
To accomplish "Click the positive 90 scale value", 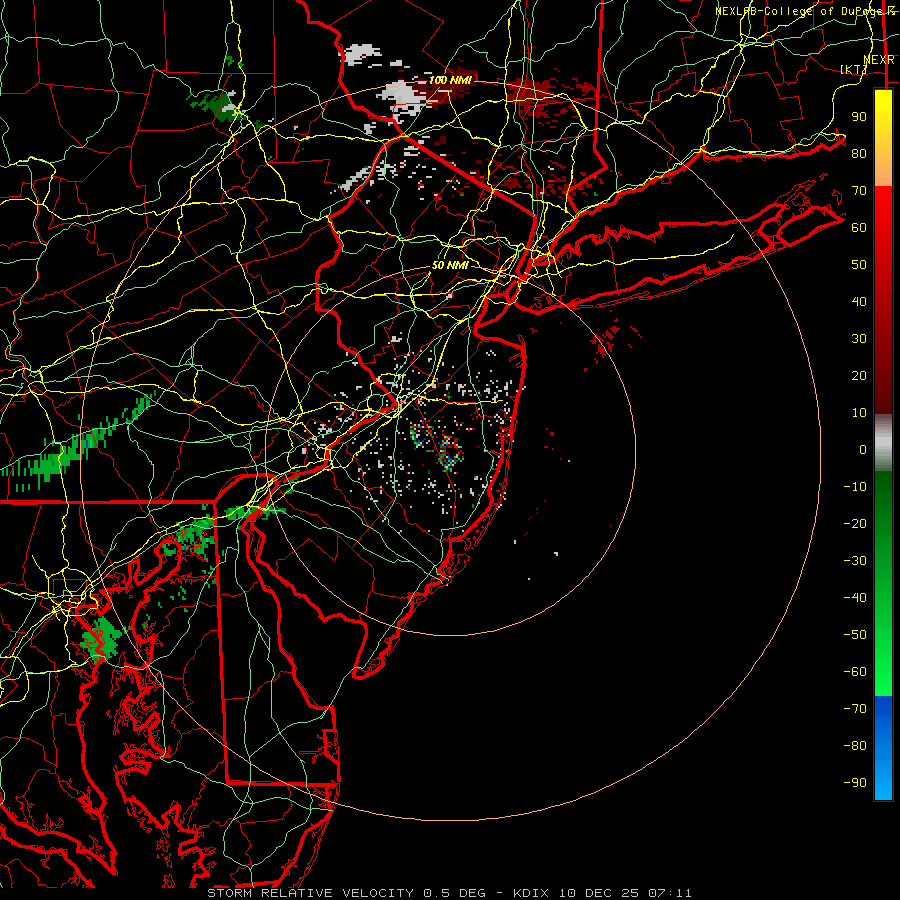I will [x=859, y=117].
